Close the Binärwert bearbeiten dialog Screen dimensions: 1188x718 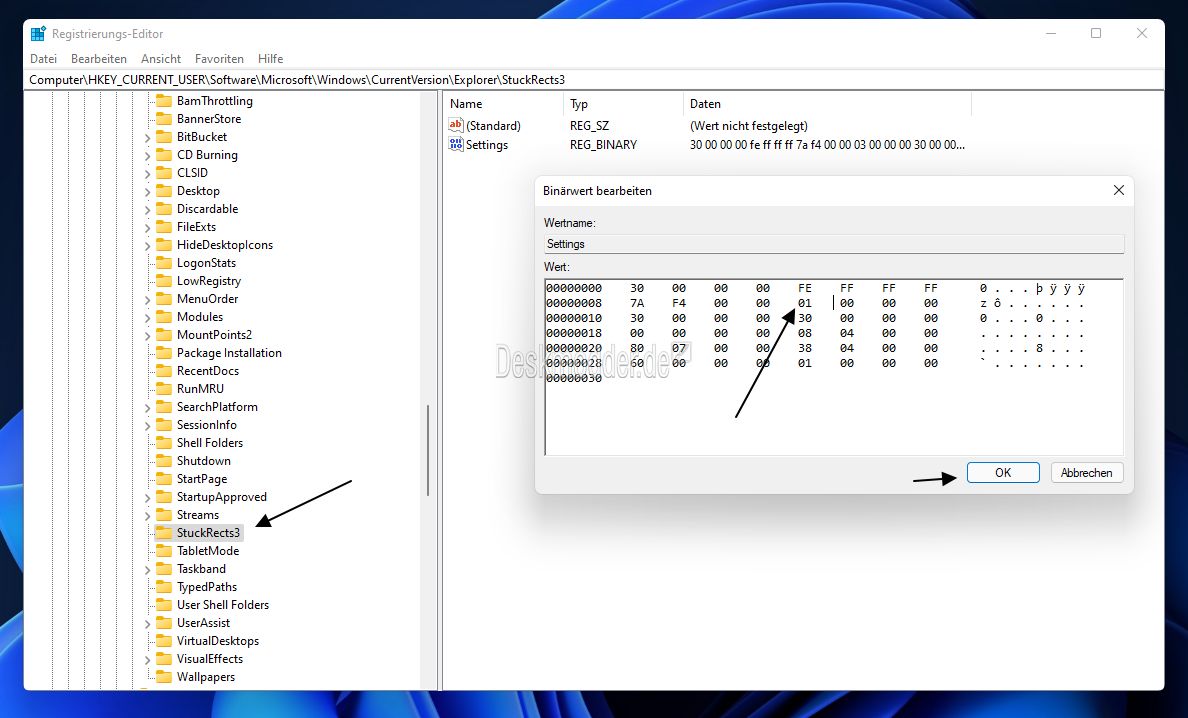pyautogui.click(x=1118, y=190)
